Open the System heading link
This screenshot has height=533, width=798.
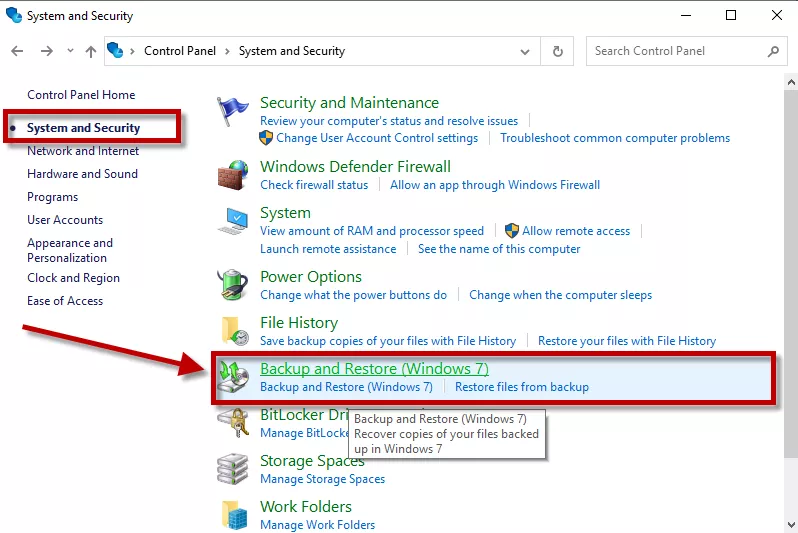(285, 213)
